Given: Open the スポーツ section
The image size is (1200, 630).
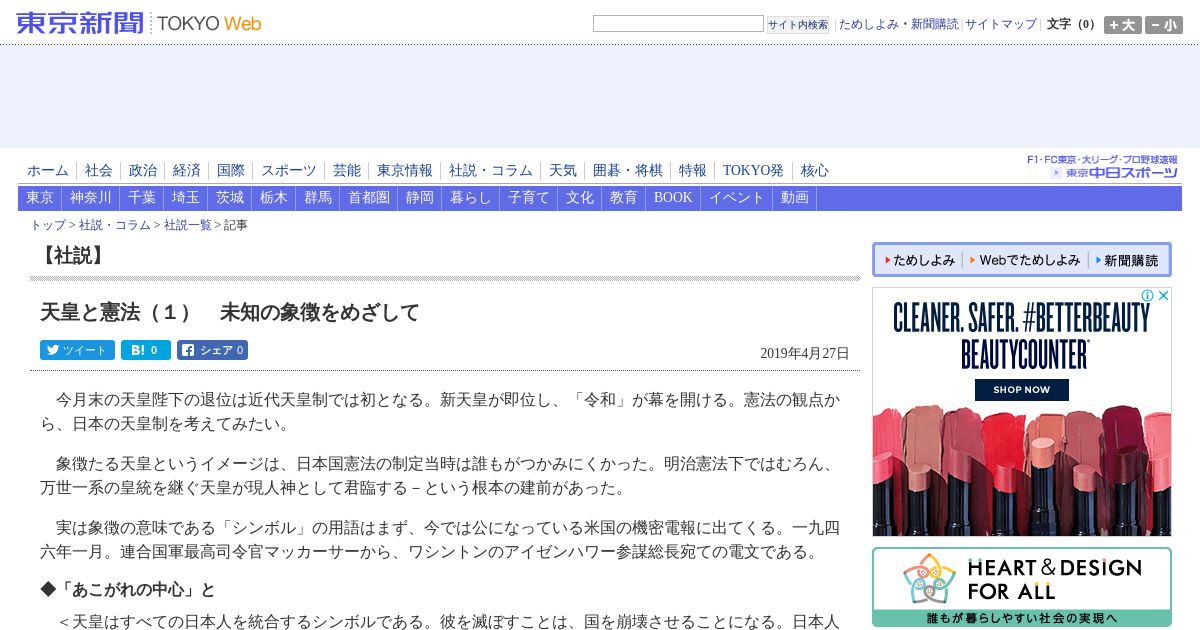Looking at the screenshot, I should [x=289, y=171].
